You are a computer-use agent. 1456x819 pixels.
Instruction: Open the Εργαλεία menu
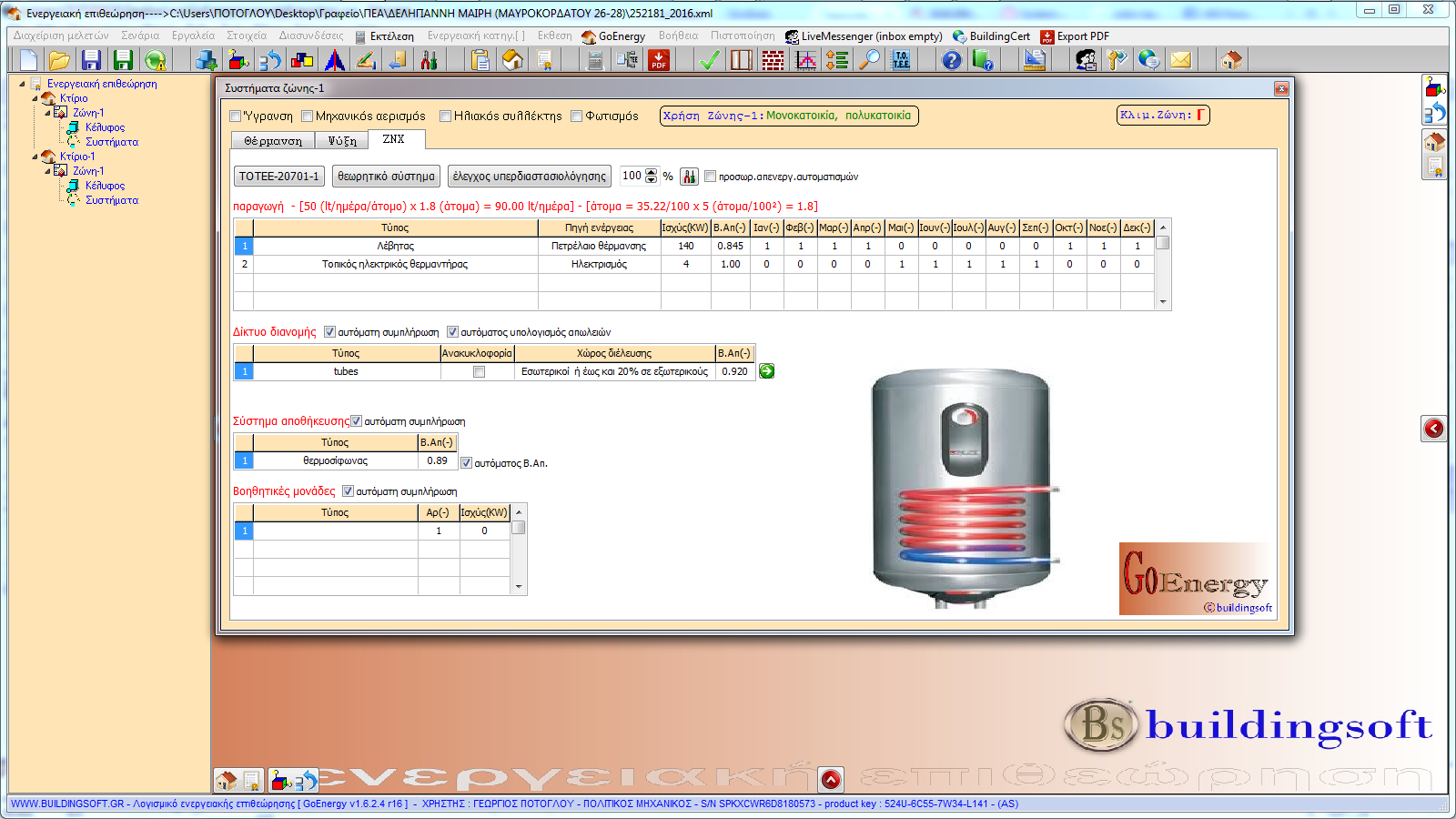coord(193,36)
